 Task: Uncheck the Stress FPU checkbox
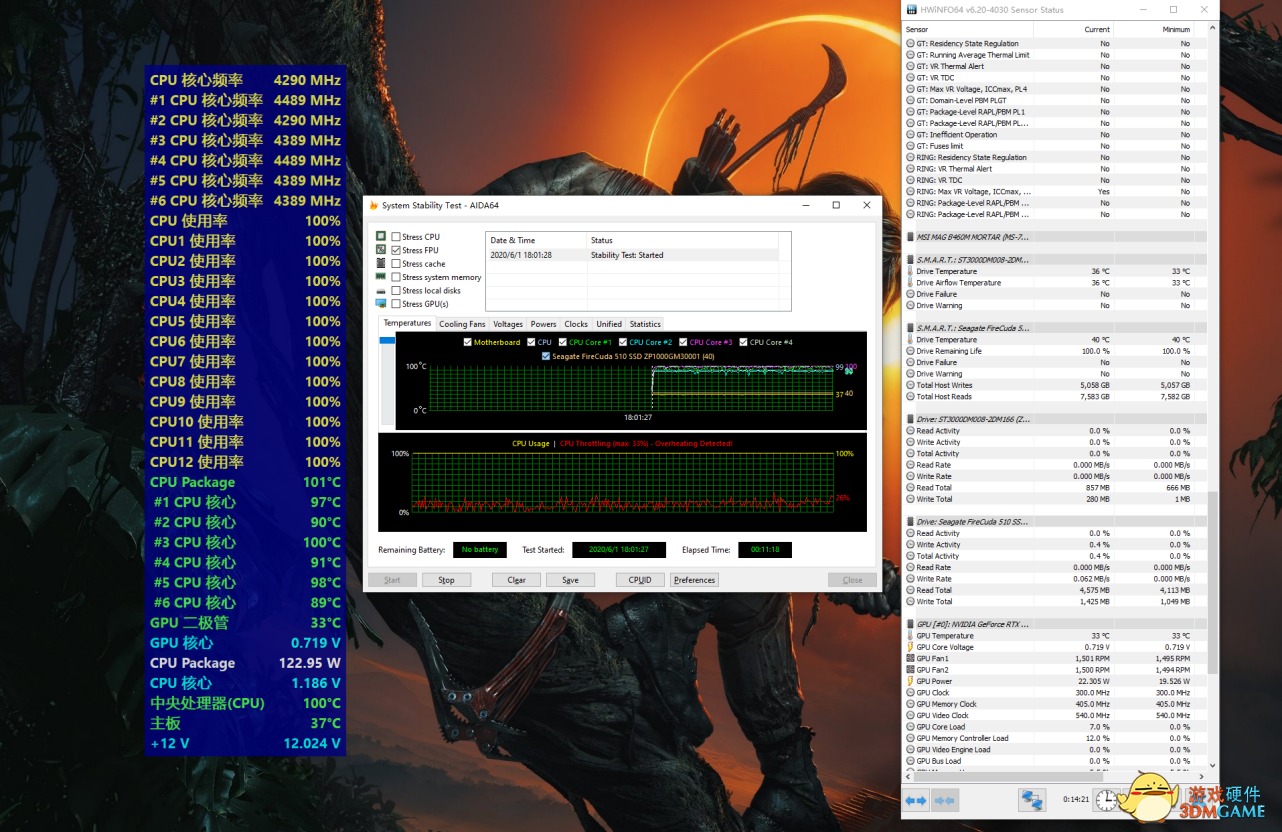pos(396,250)
